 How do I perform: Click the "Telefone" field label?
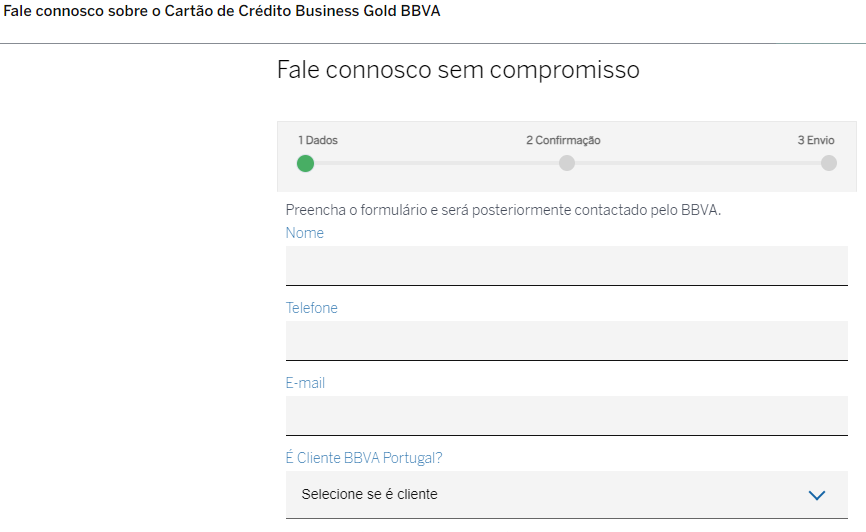pyautogui.click(x=312, y=308)
